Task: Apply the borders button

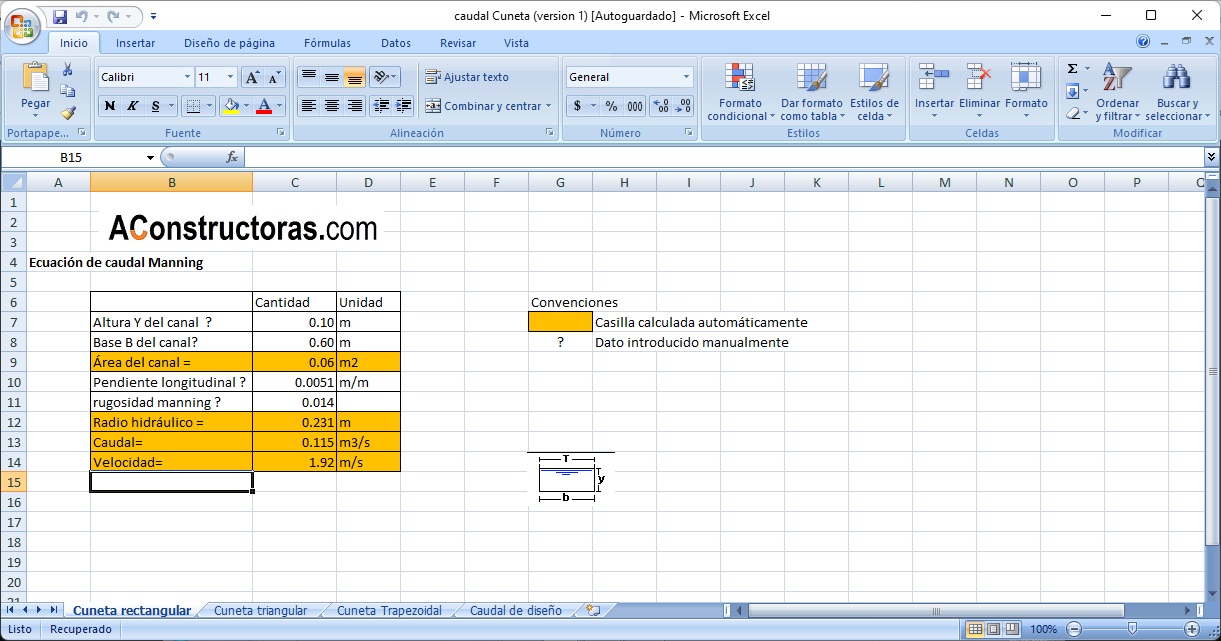Action: (194, 106)
